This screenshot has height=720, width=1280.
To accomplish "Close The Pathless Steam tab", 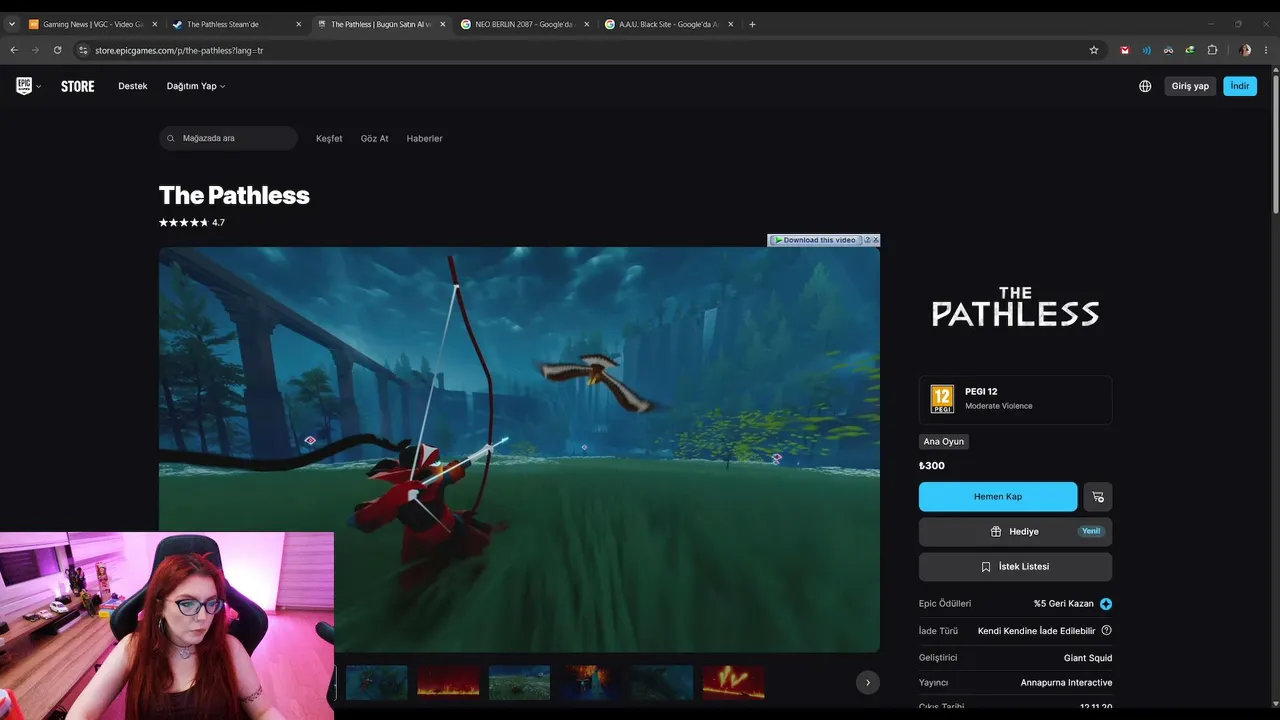I will click(299, 24).
